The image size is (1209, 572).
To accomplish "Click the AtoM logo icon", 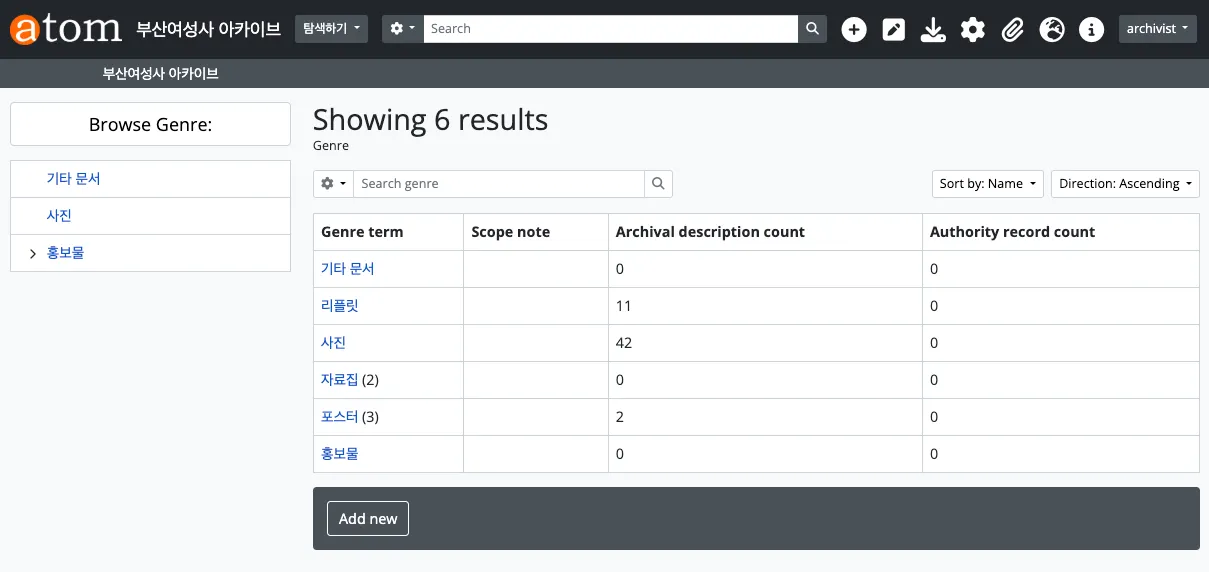I will tap(66, 29).
